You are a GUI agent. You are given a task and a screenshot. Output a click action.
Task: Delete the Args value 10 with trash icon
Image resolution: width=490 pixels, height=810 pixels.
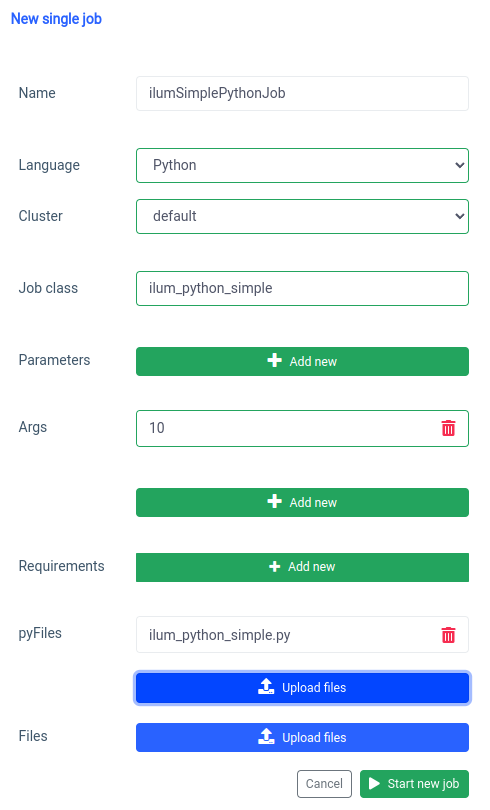[448, 428]
